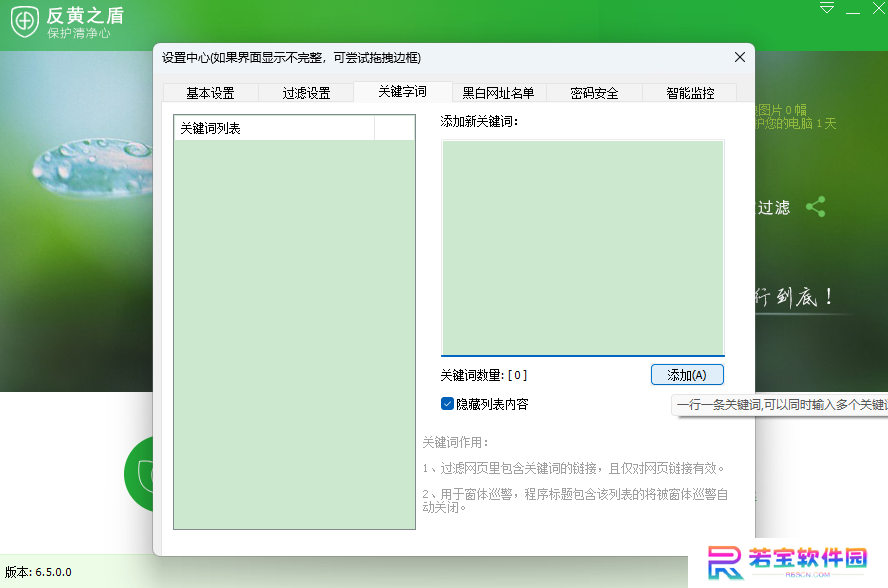Uncheck the 隐藏列表内容 checkbox
Screen dimensions: 888x588
point(447,404)
